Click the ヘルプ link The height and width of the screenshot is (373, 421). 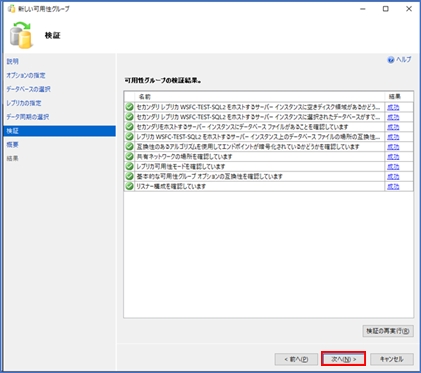404,60
